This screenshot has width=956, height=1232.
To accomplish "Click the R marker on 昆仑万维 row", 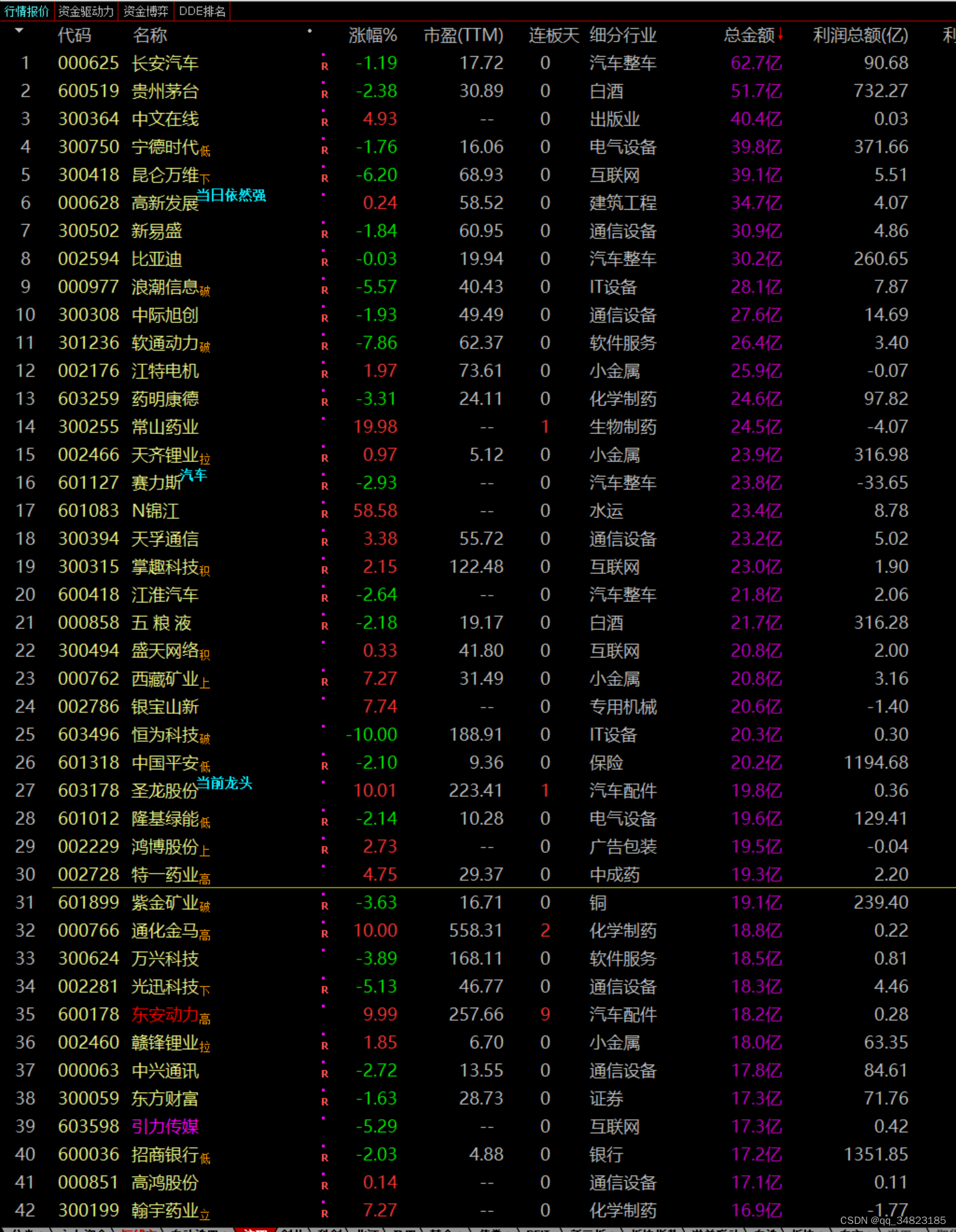I will click(x=325, y=177).
